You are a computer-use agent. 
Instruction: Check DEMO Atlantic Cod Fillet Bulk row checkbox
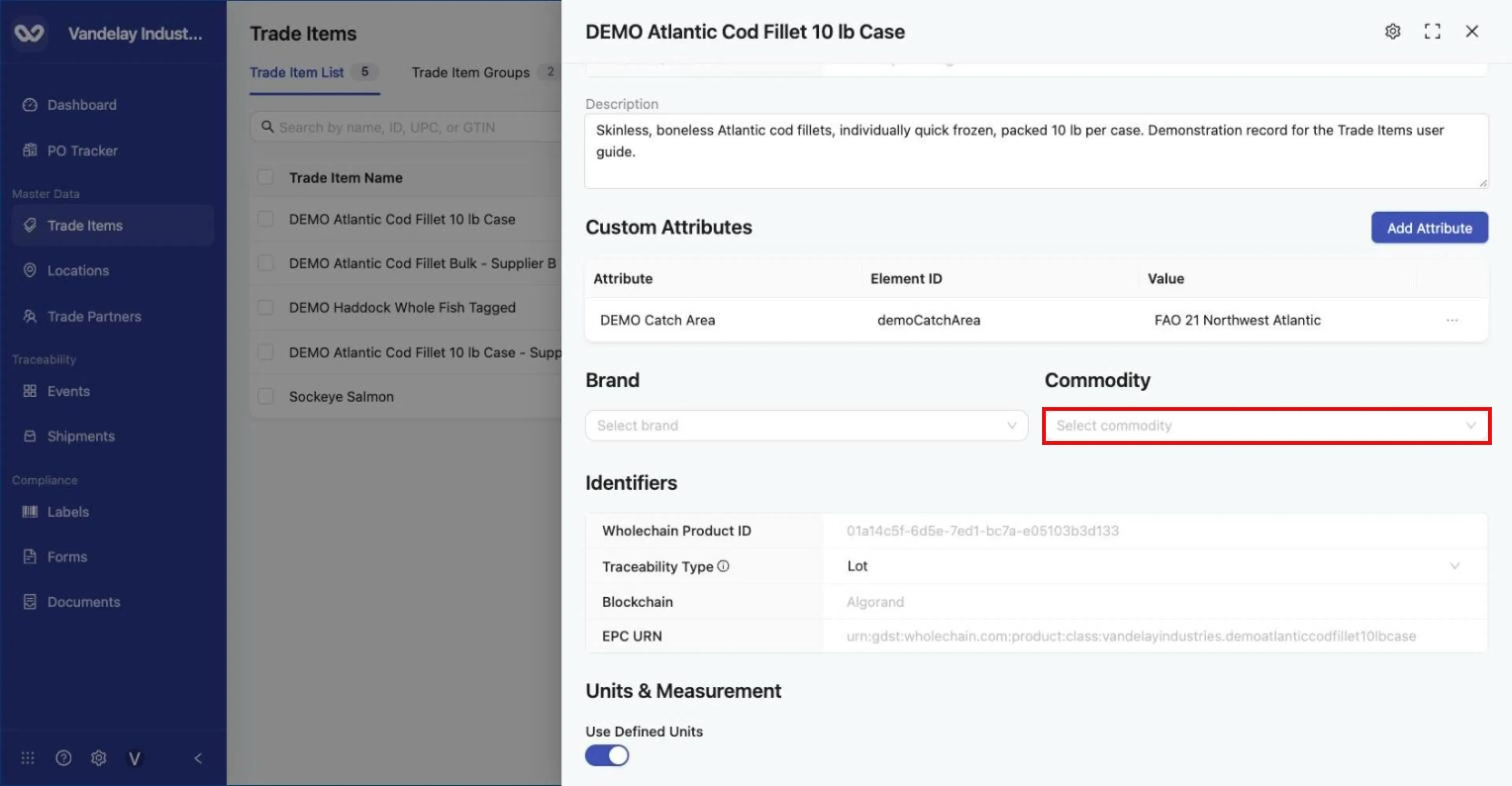265,263
